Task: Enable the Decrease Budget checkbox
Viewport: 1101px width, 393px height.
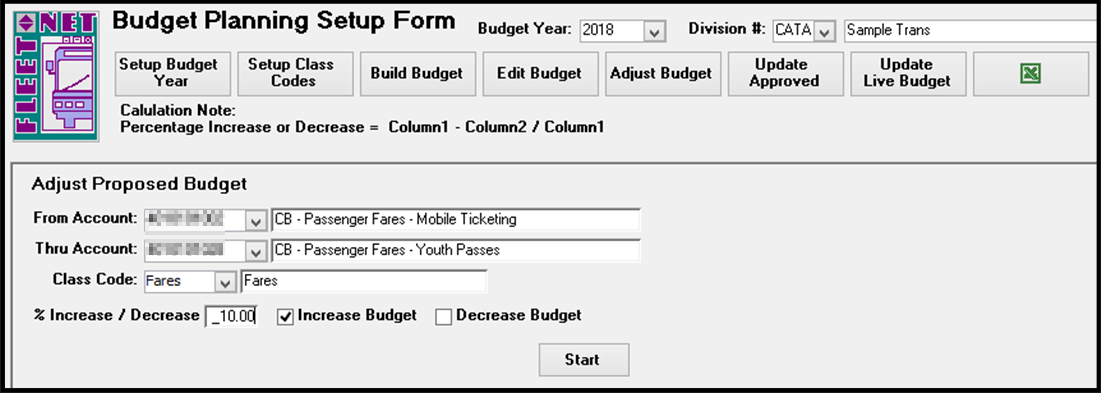Action: click(x=443, y=317)
